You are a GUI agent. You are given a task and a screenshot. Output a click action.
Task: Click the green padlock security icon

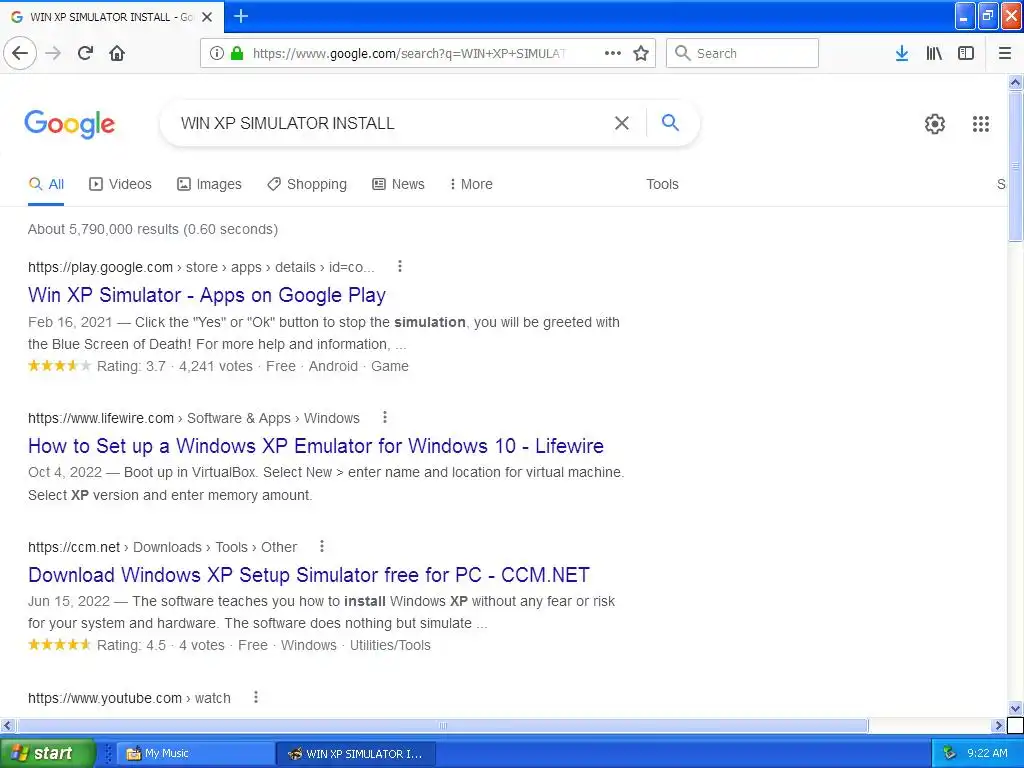tap(237, 54)
